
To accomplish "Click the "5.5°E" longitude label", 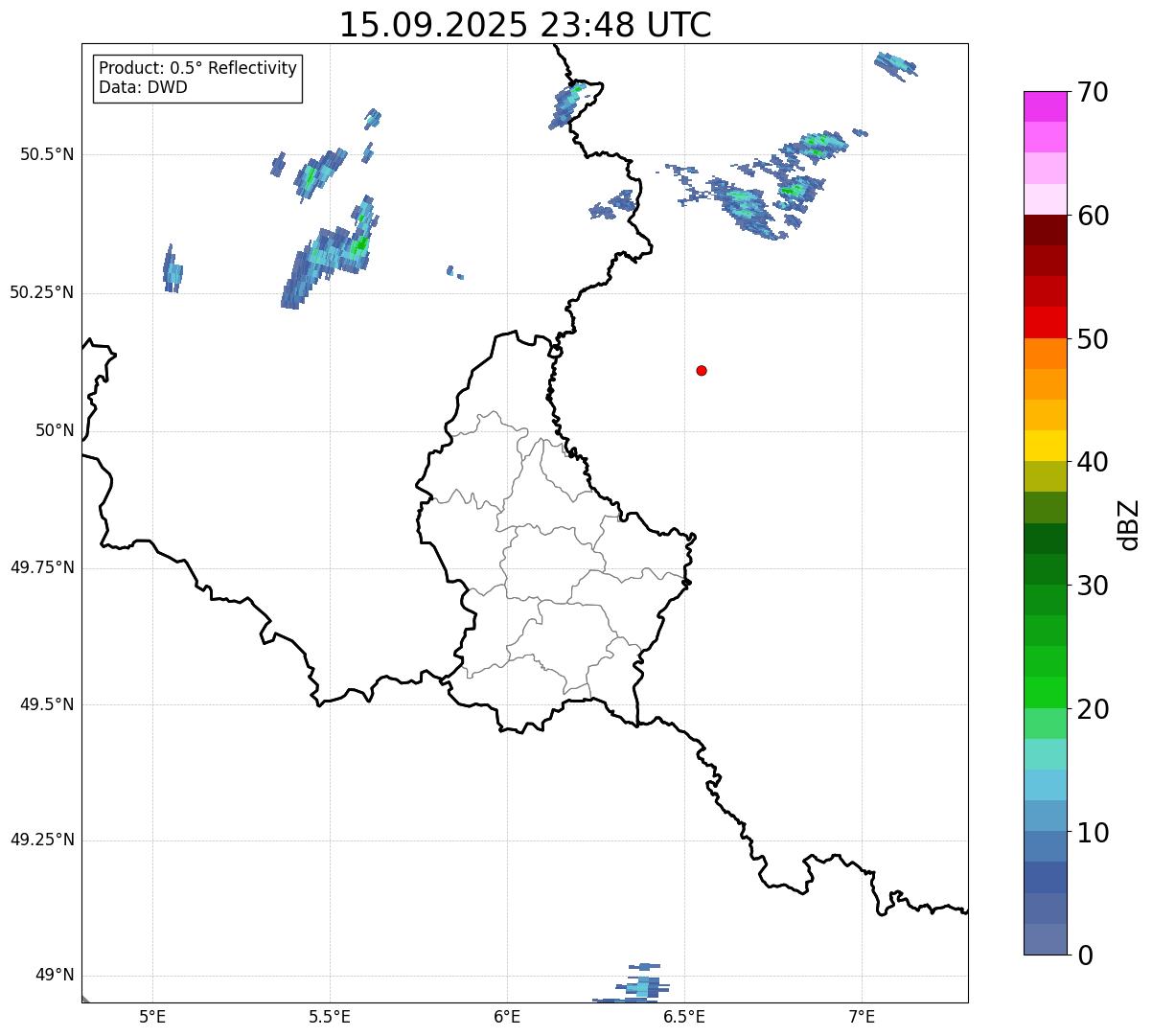I will click(330, 1016).
